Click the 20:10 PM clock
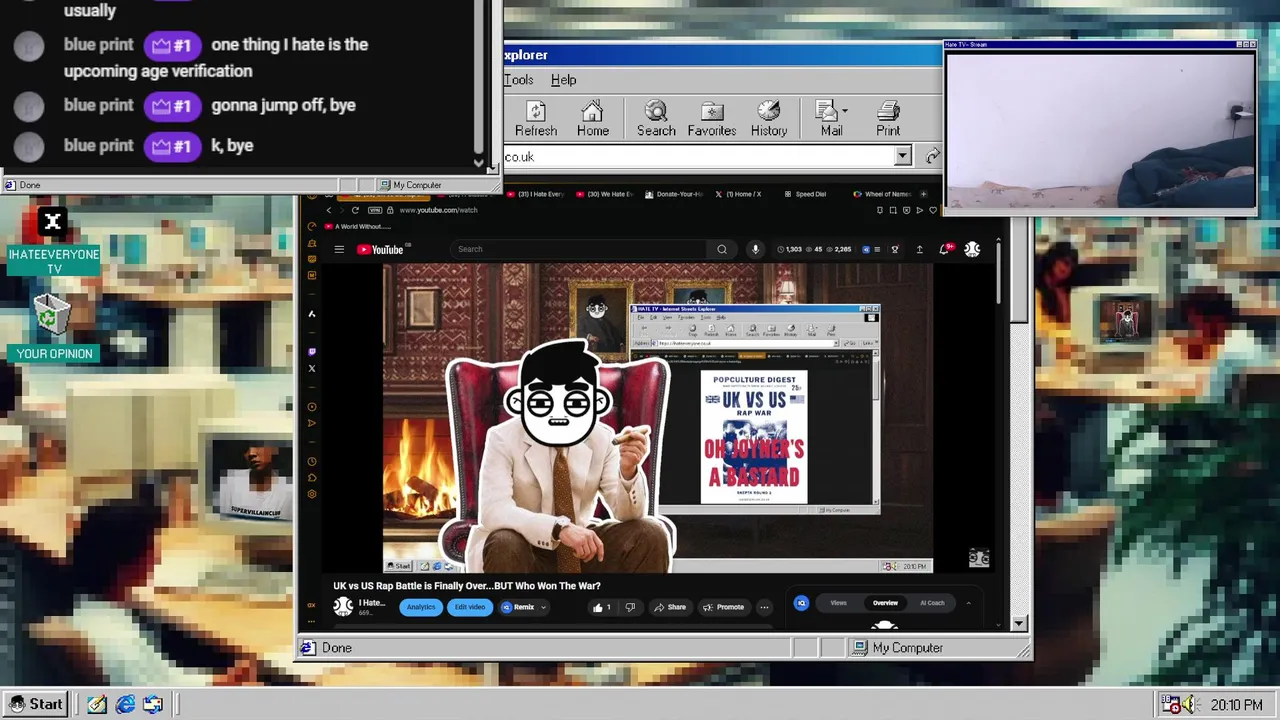Image resolution: width=1280 pixels, height=720 pixels. coord(1236,705)
